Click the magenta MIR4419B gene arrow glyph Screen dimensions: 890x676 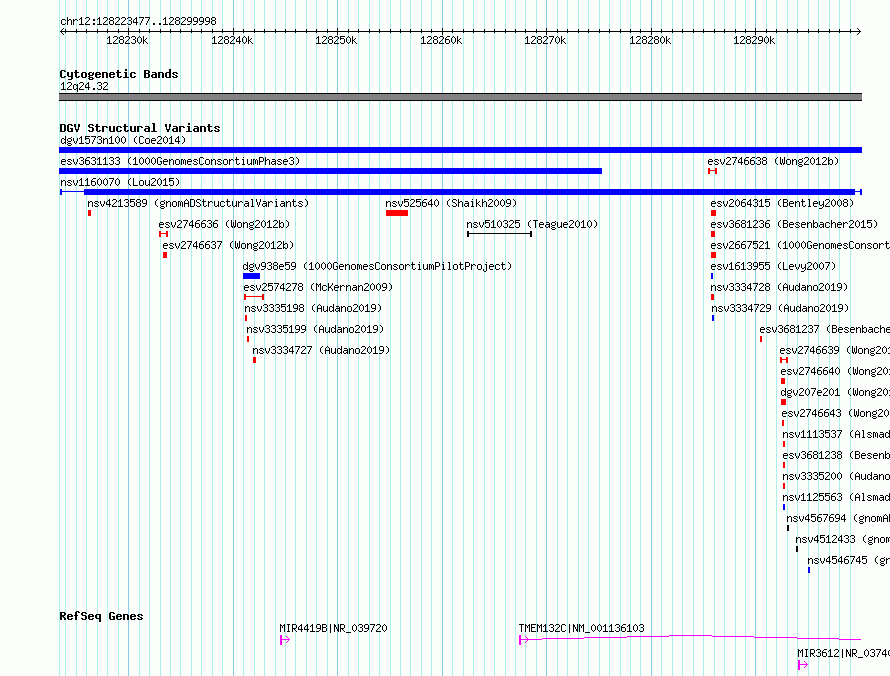pyautogui.click(x=285, y=640)
